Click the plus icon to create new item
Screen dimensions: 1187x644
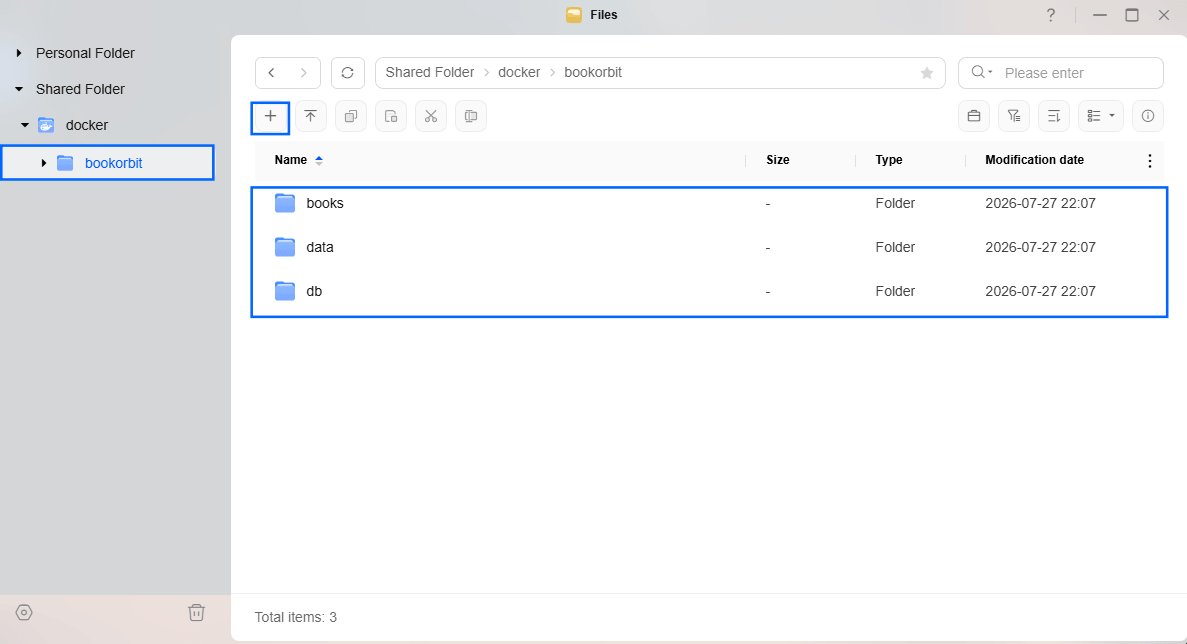(270, 117)
